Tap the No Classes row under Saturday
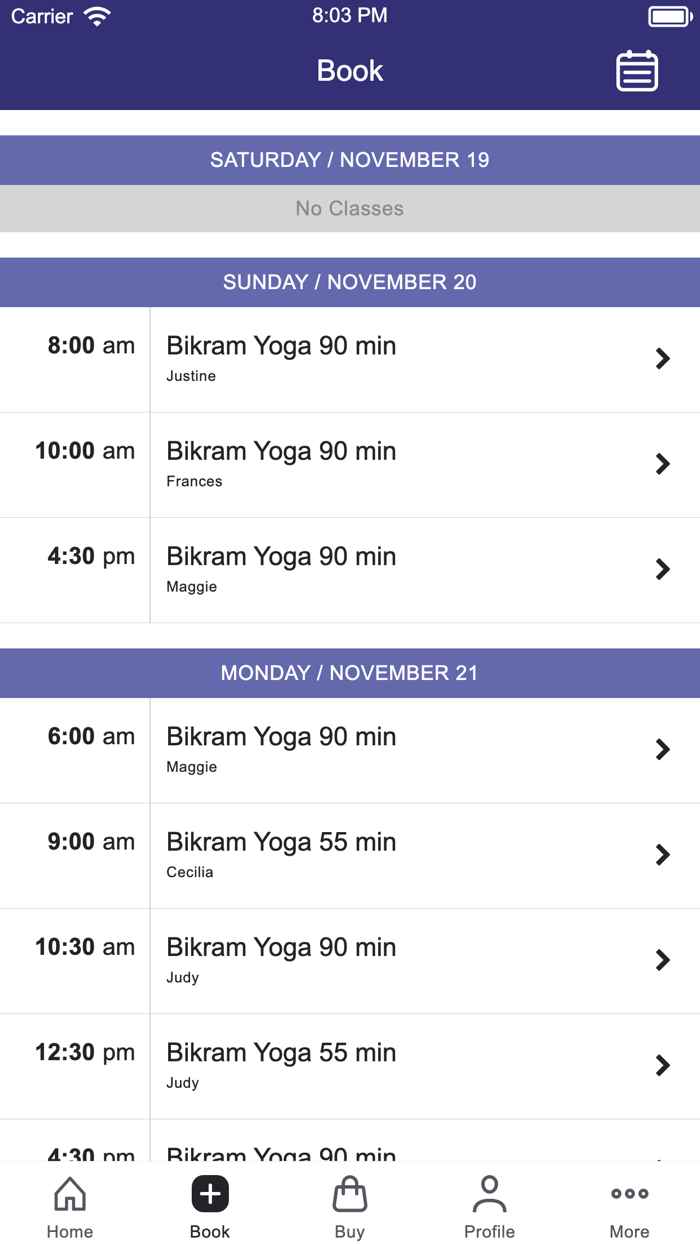The height and width of the screenshot is (1244, 700). click(350, 208)
